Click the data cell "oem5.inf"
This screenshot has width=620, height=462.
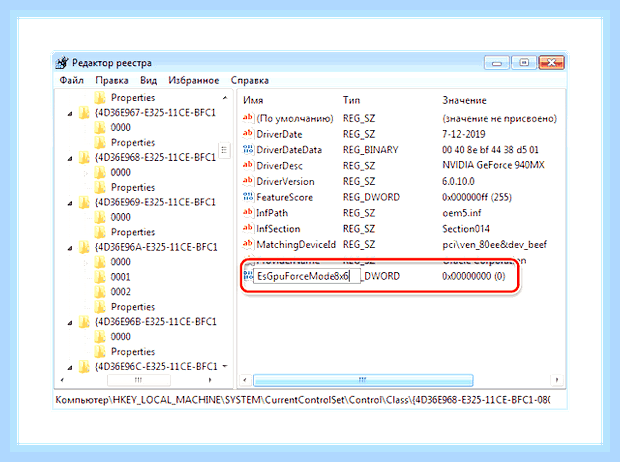[461, 213]
